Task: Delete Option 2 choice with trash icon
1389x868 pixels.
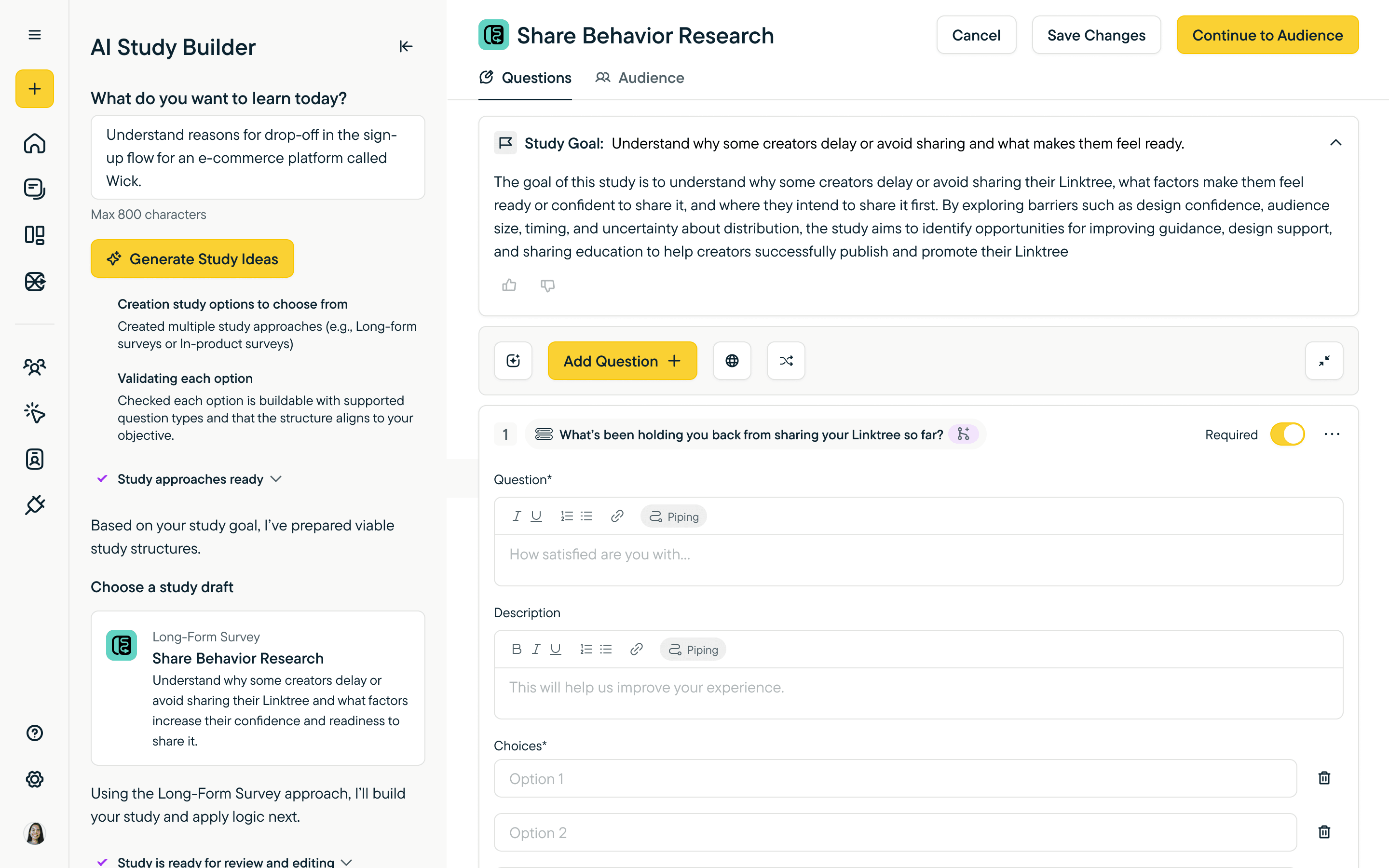Action: click(1324, 832)
